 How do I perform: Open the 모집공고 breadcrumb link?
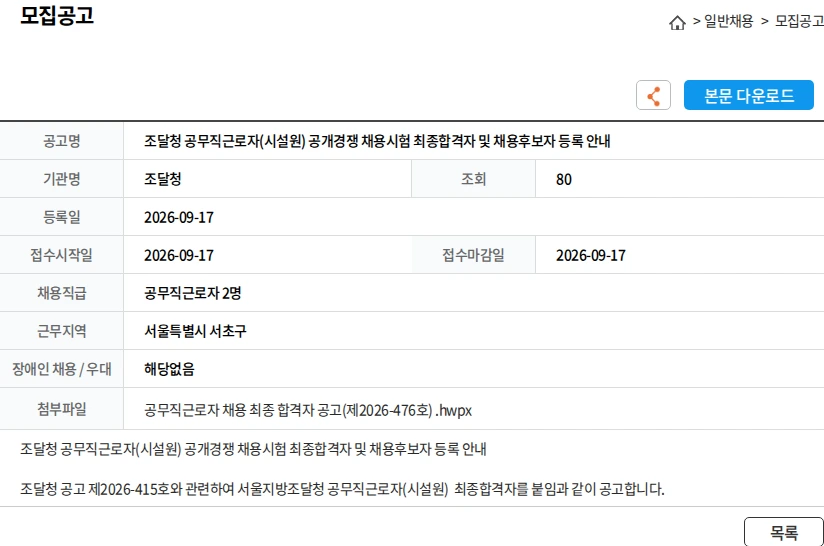(x=799, y=21)
